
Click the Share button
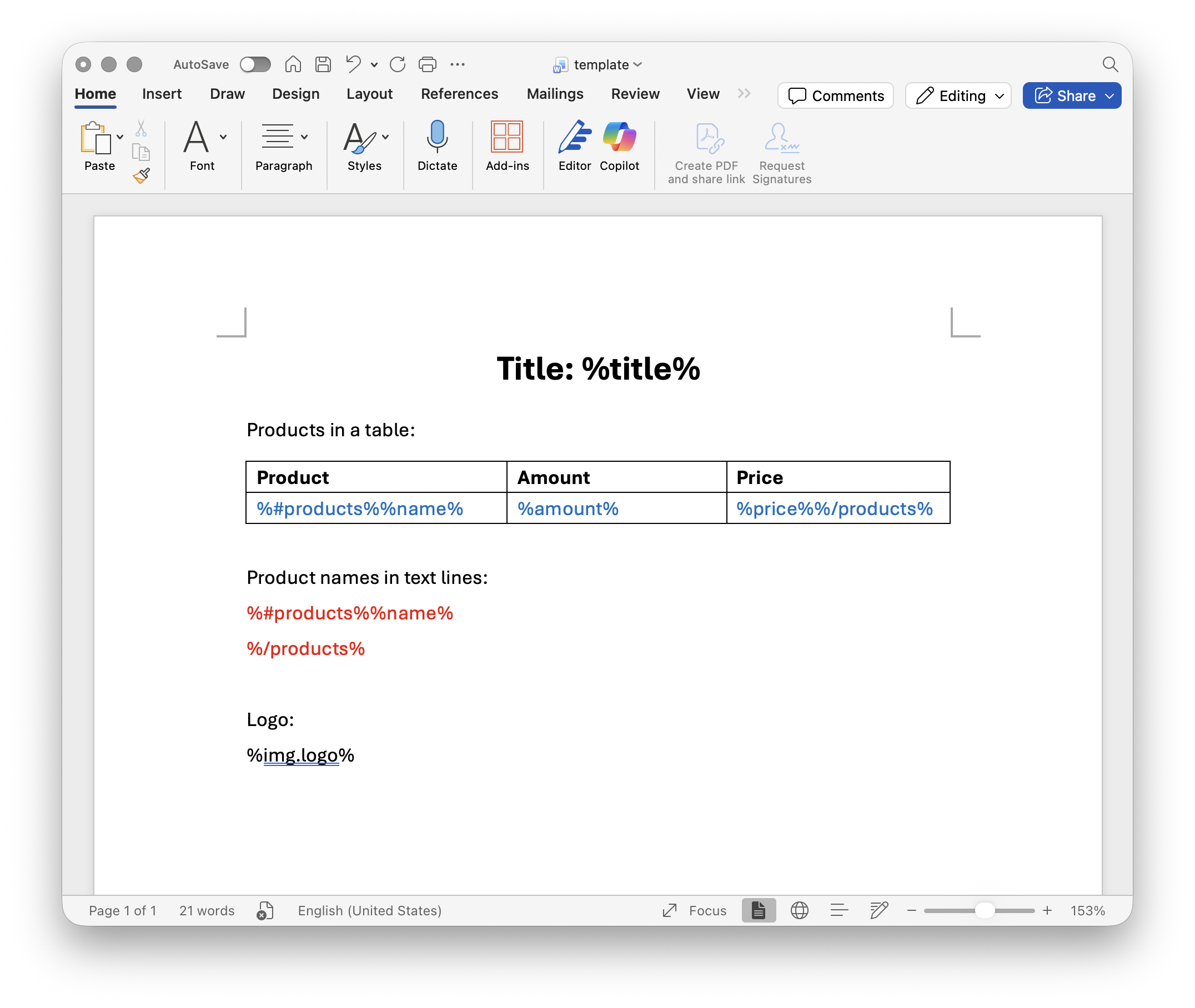pyautogui.click(x=1065, y=96)
